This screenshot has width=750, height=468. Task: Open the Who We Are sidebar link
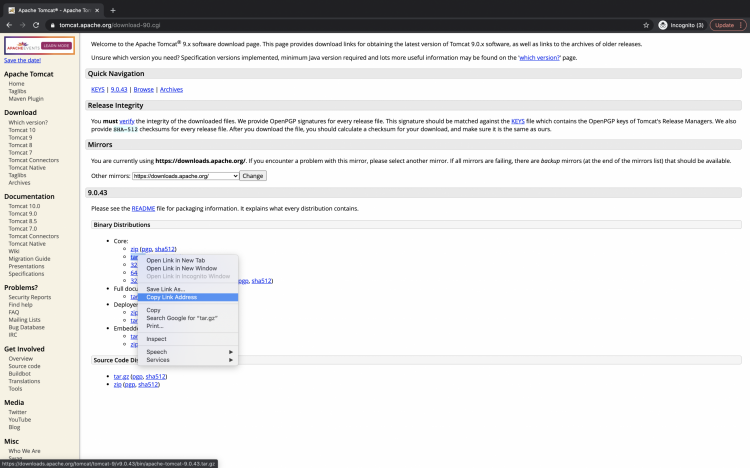tap(24, 451)
